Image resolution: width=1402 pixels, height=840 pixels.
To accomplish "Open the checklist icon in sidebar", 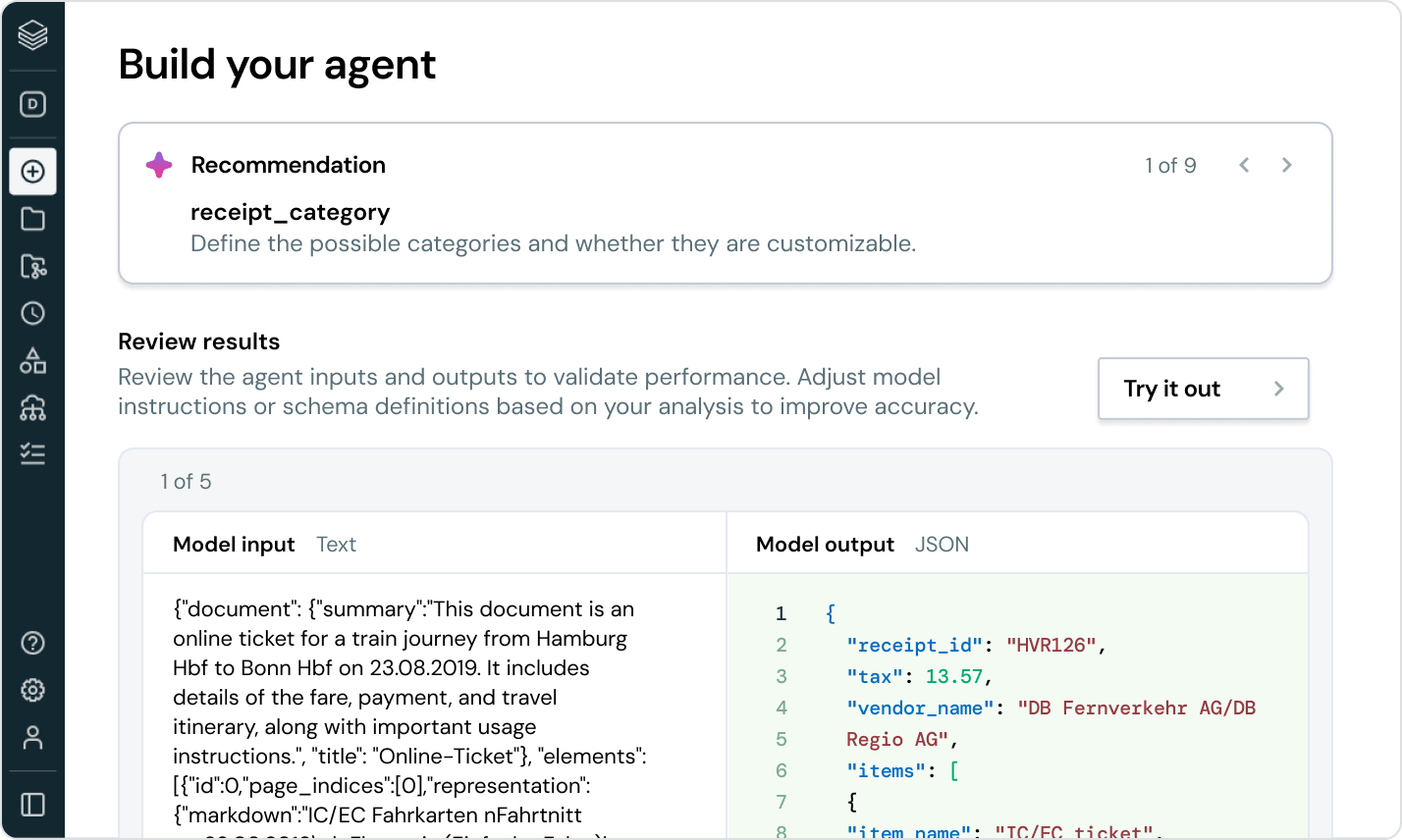I will point(32,453).
